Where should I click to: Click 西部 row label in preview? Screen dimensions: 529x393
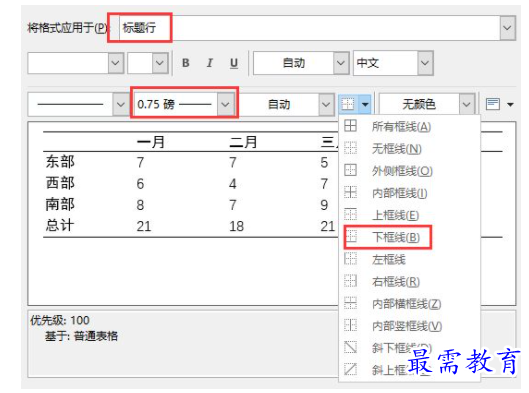[x=60, y=183]
